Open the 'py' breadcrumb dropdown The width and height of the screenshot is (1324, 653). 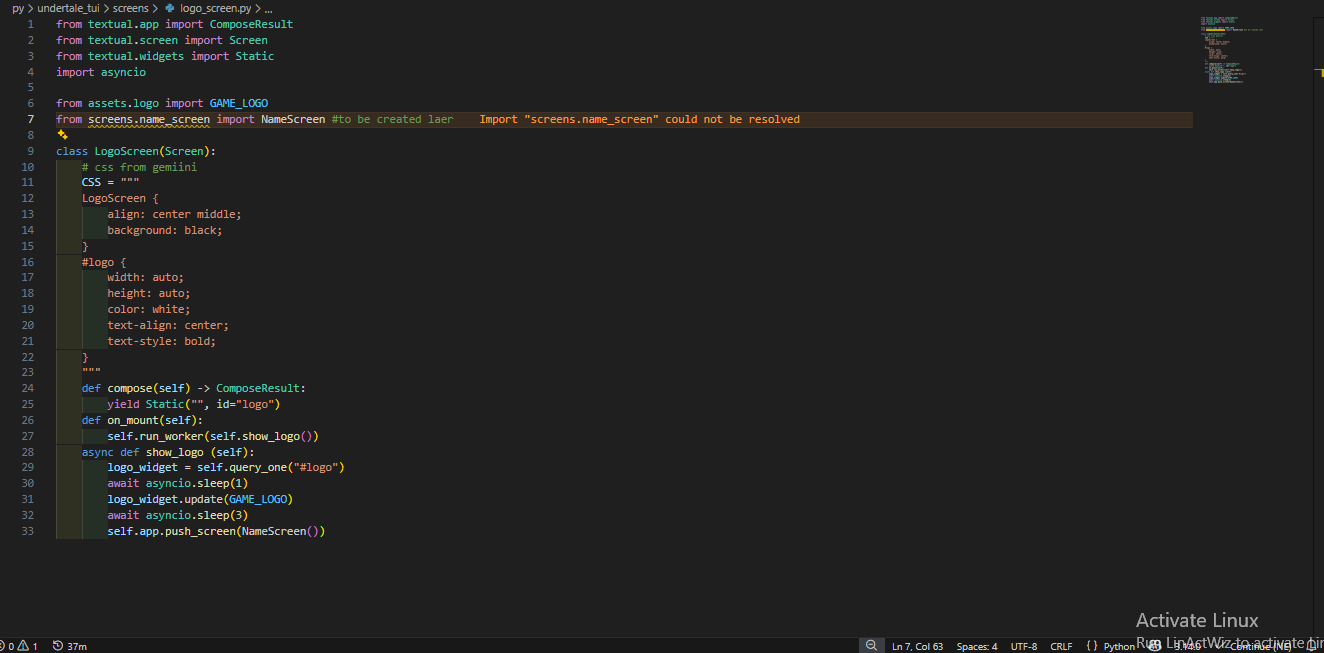(18, 8)
